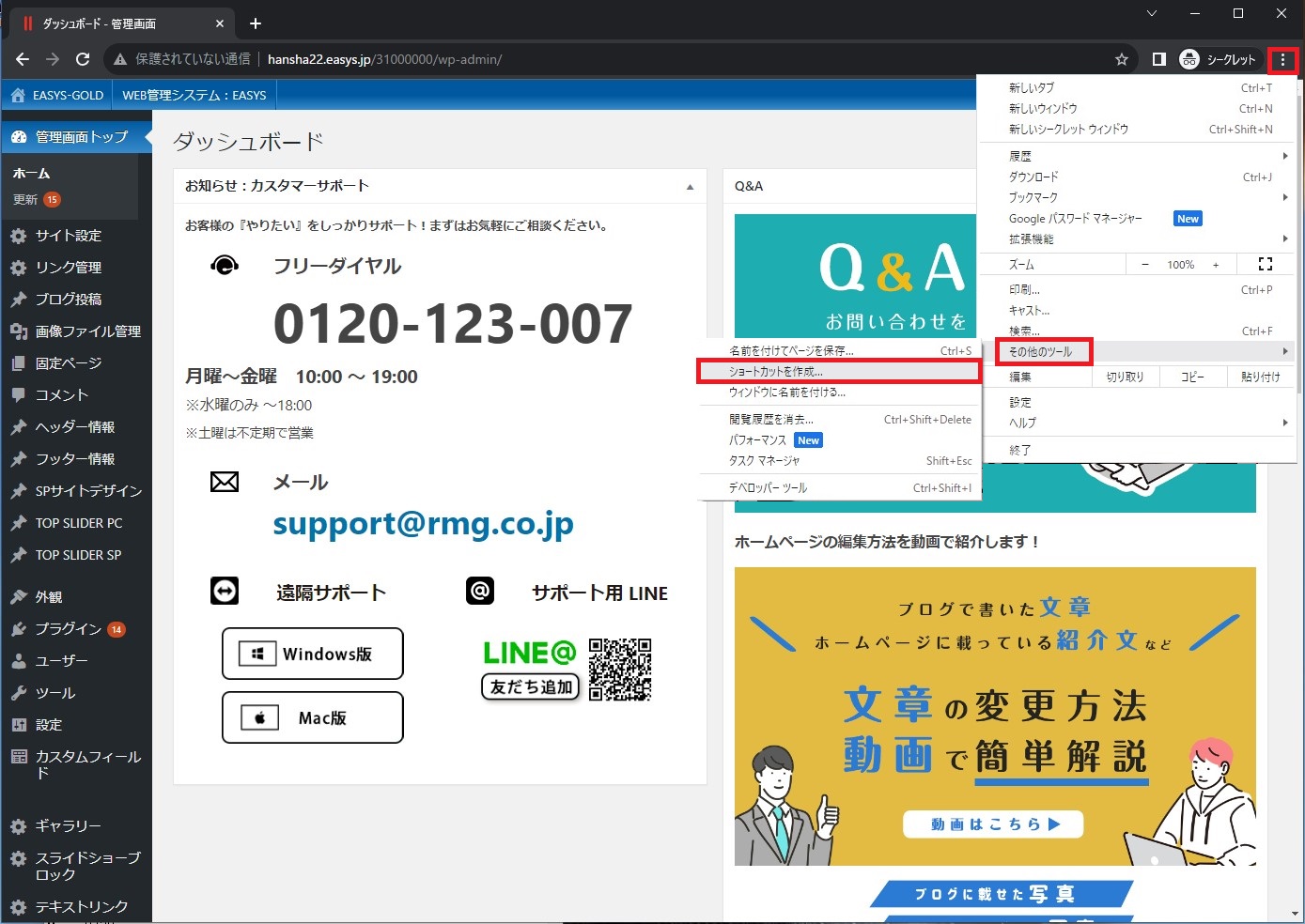Click the EASYS-GOLD home icon

[18, 95]
